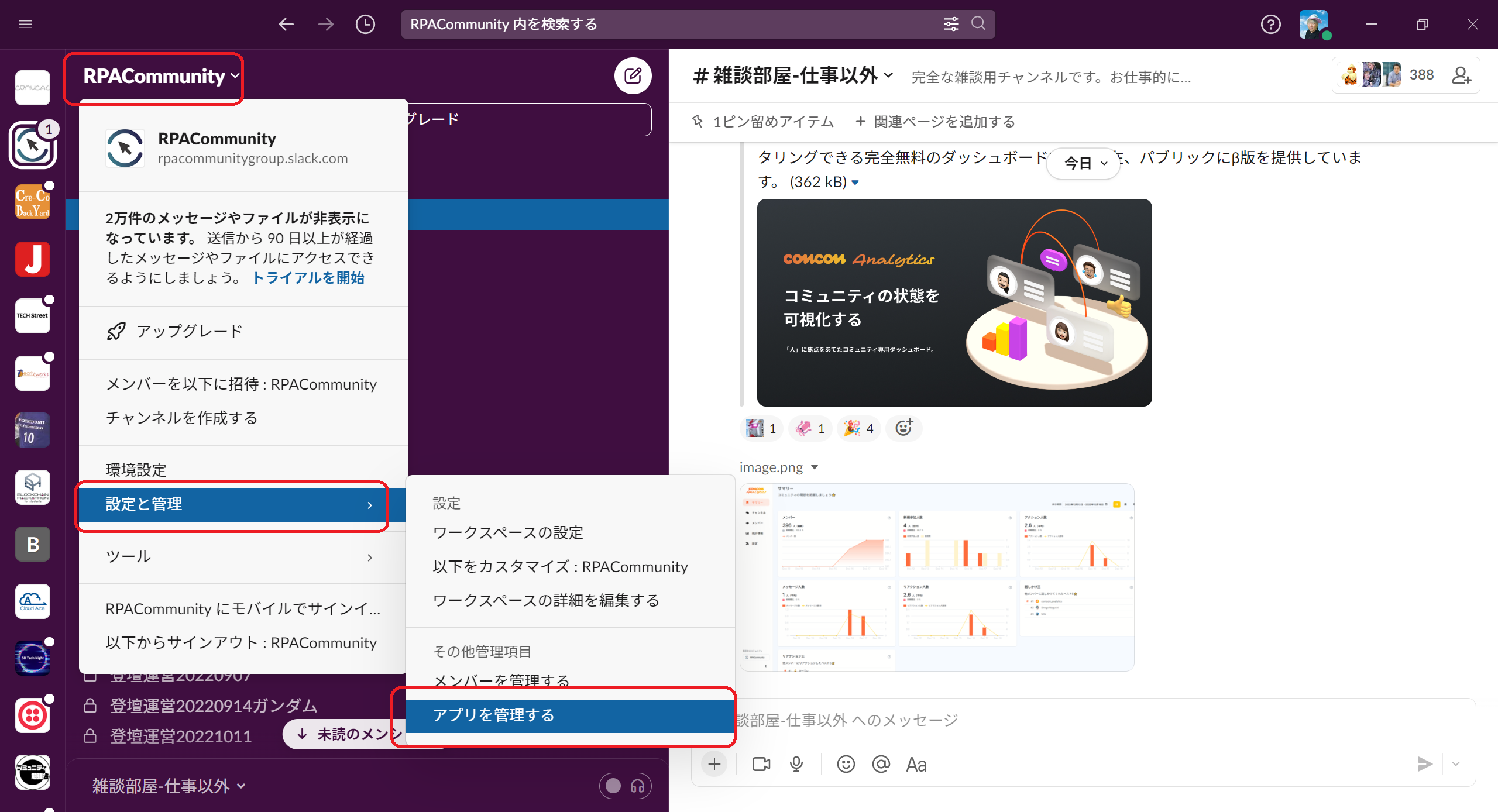Expand the 今日 date dropdown
1498x812 pixels.
point(1083,164)
